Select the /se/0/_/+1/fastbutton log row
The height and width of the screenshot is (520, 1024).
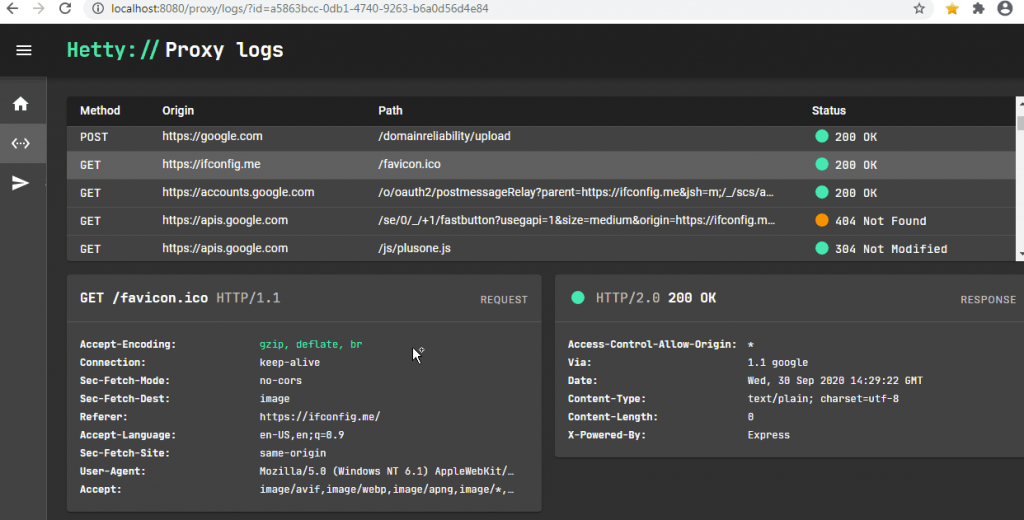coord(541,221)
